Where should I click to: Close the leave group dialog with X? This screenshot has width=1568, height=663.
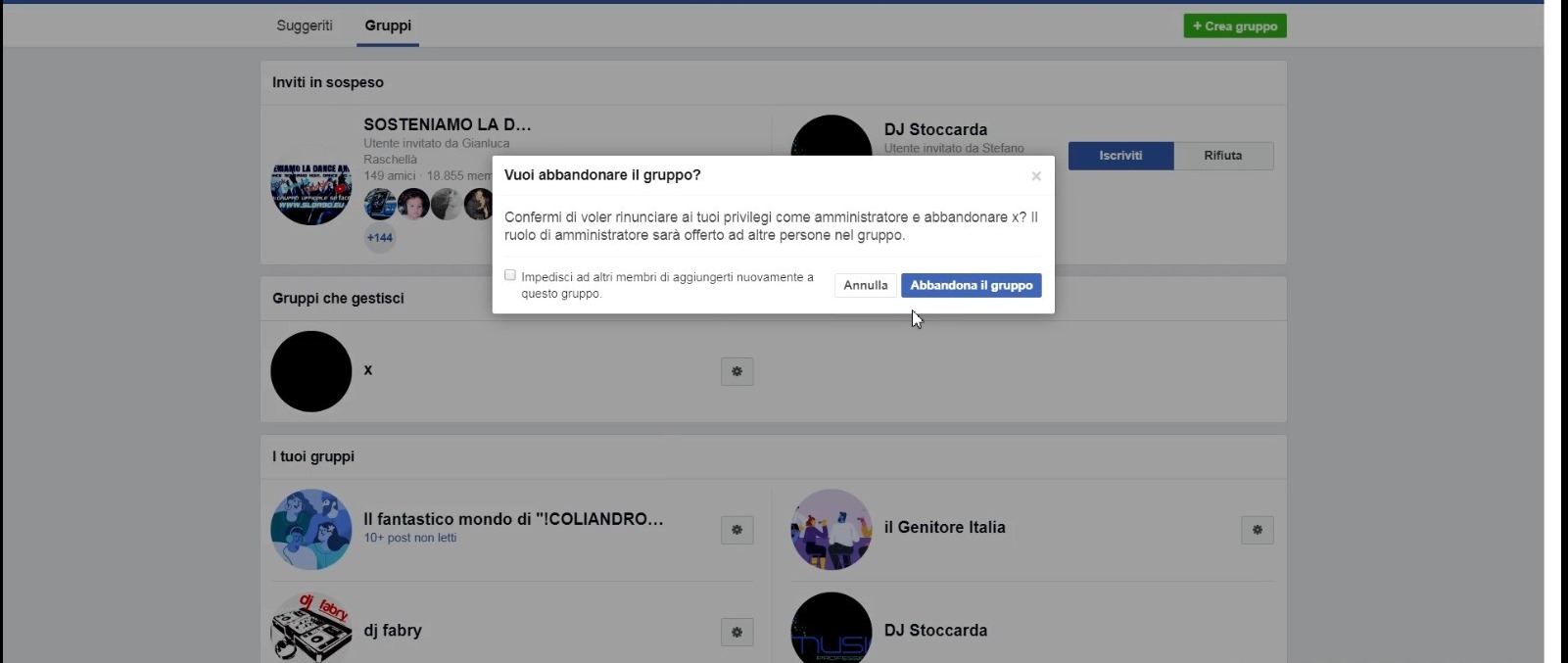1035,176
